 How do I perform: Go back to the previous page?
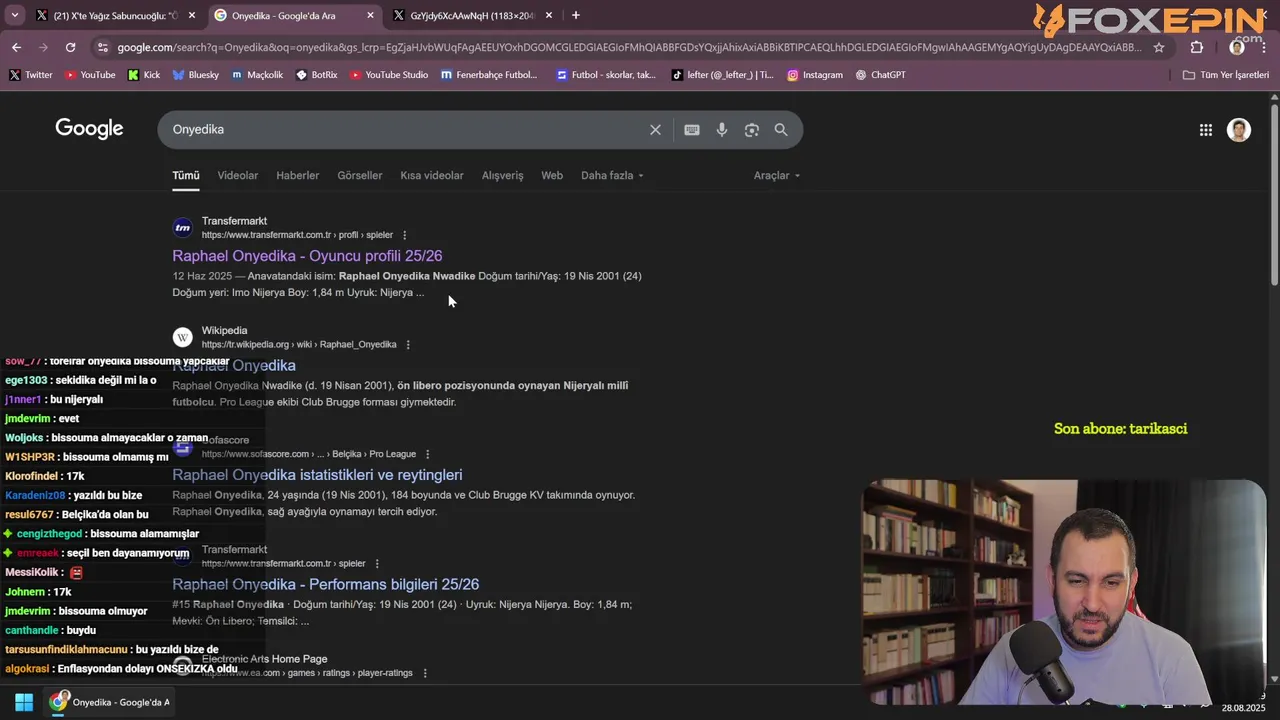[x=16, y=47]
